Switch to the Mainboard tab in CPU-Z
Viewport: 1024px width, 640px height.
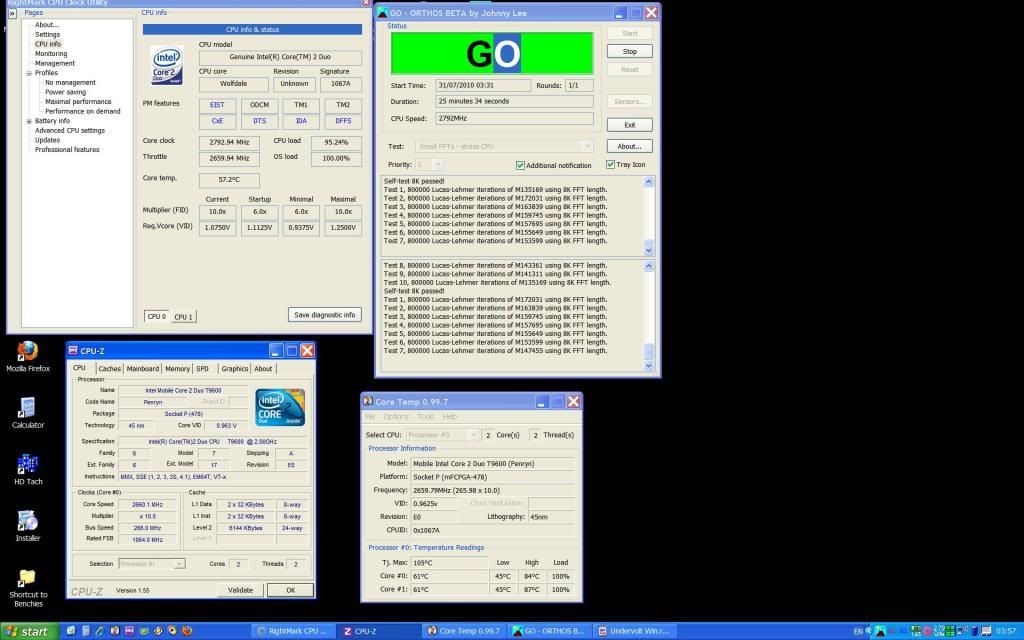142,368
